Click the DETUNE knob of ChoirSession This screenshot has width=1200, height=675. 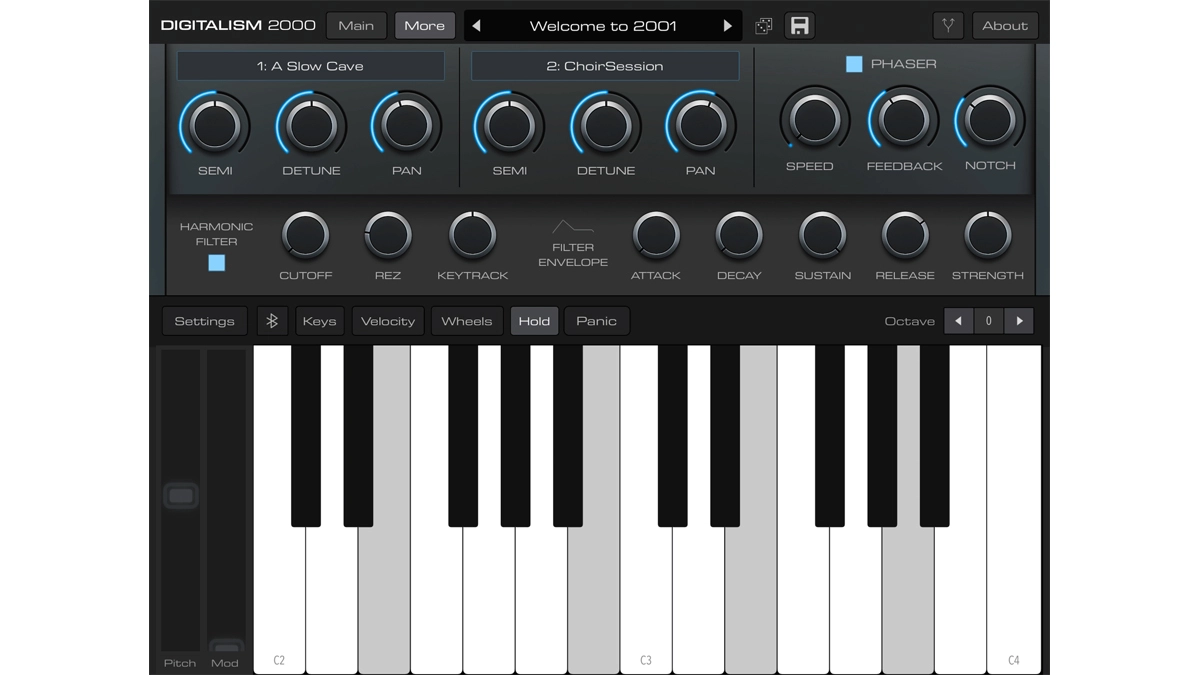point(605,125)
